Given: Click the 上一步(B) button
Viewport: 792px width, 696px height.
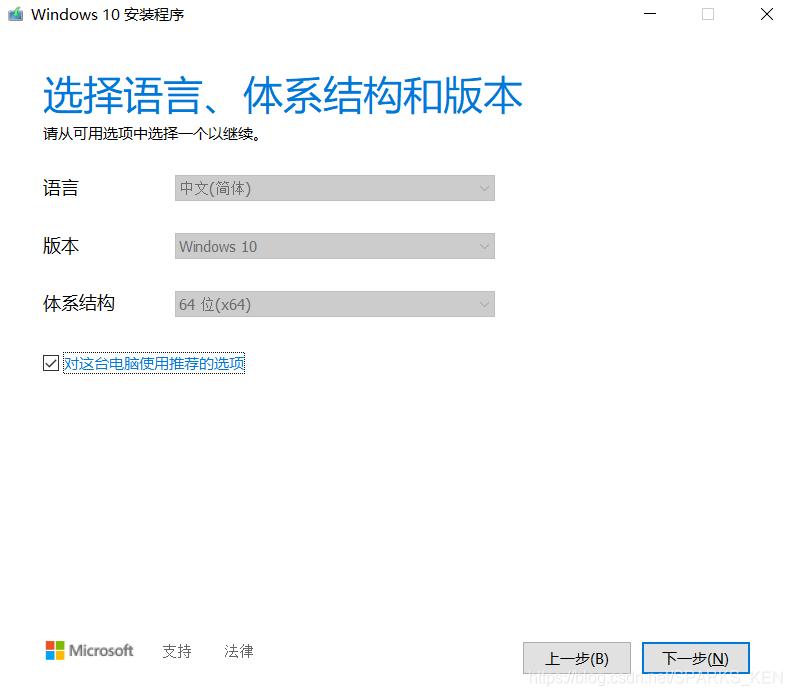Looking at the screenshot, I should click(576, 658).
